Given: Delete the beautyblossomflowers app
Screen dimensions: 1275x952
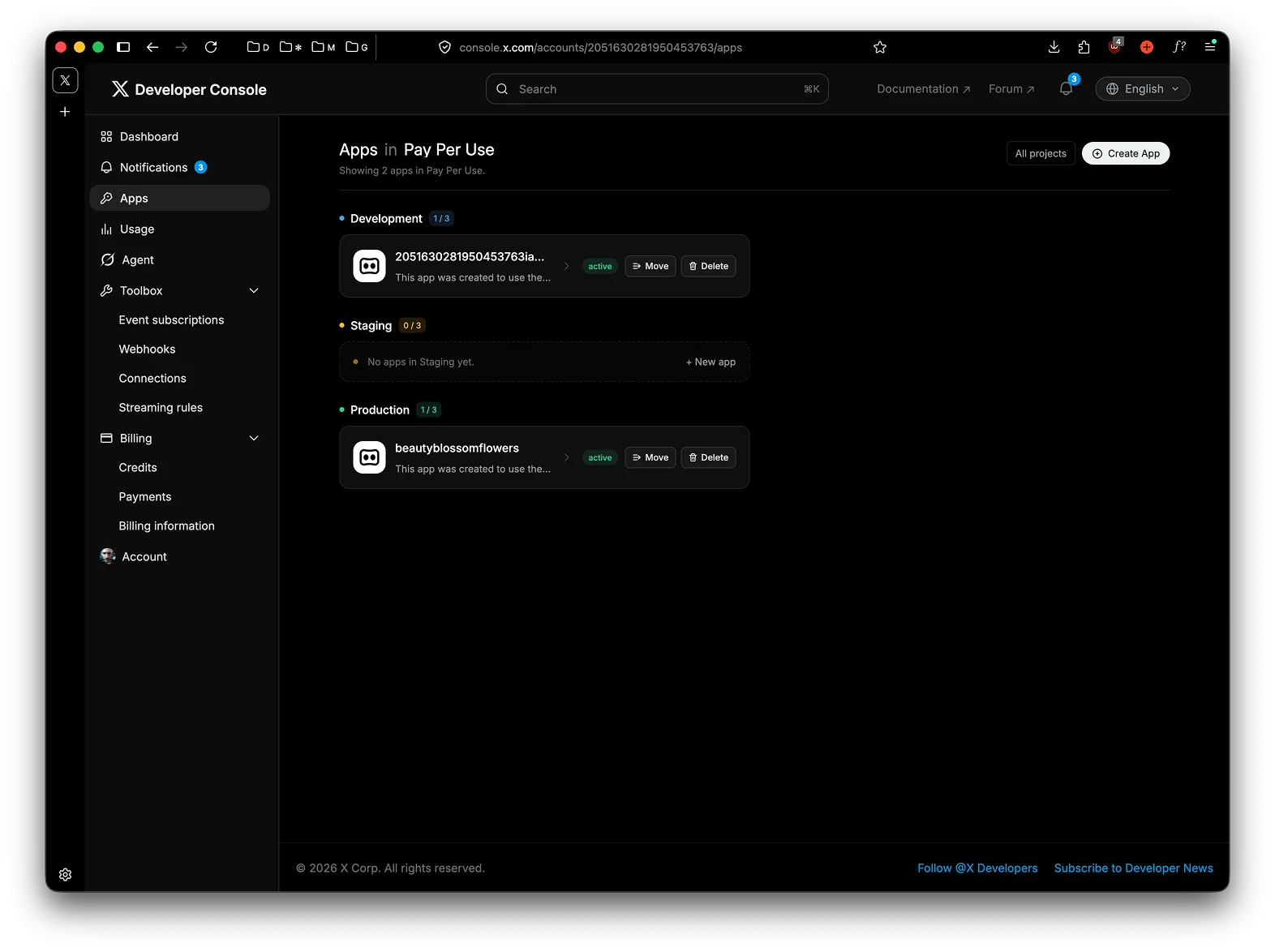Looking at the screenshot, I should pos(708,457).
